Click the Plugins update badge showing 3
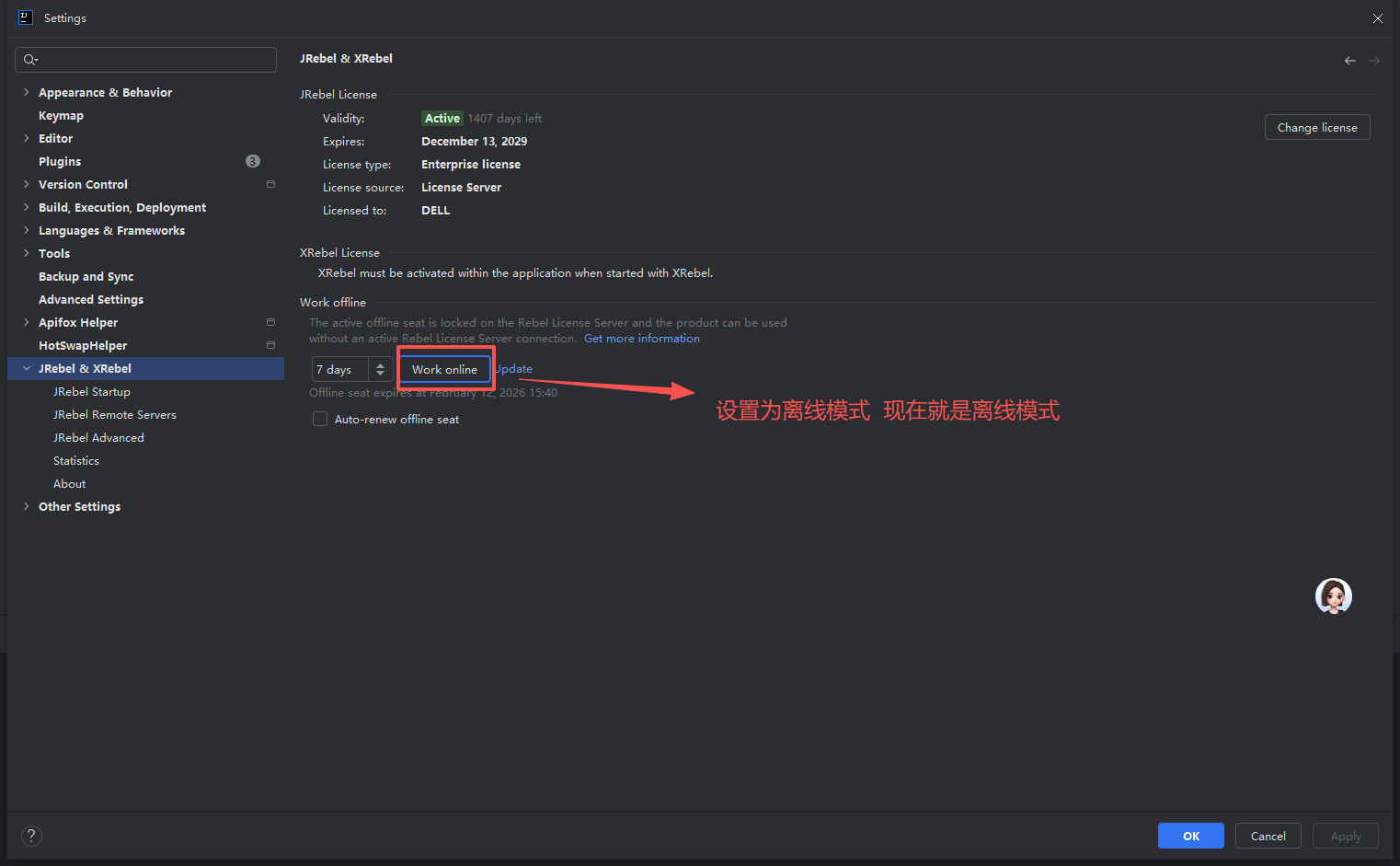 coord(253,161)
